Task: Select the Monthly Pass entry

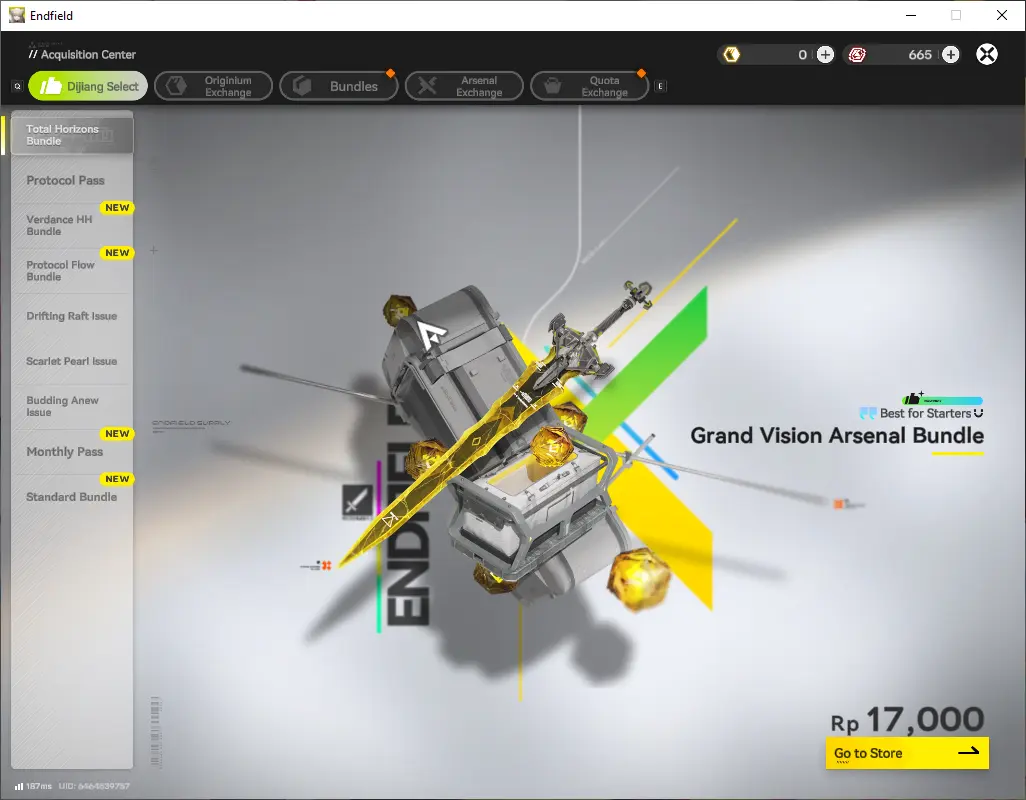Action: coord(72,451)
